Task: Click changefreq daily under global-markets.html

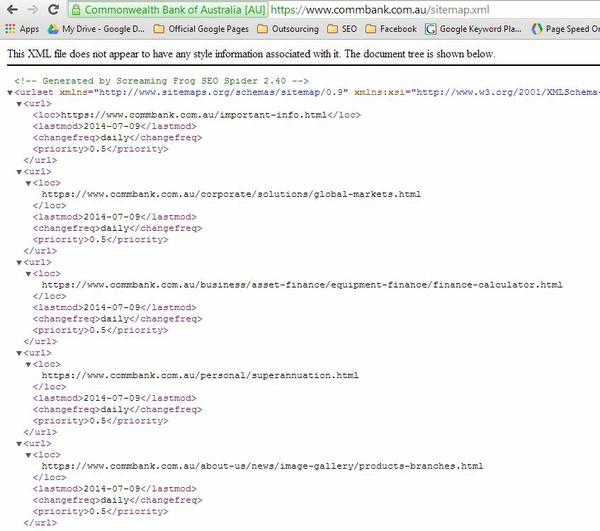Action: (117, 228)
